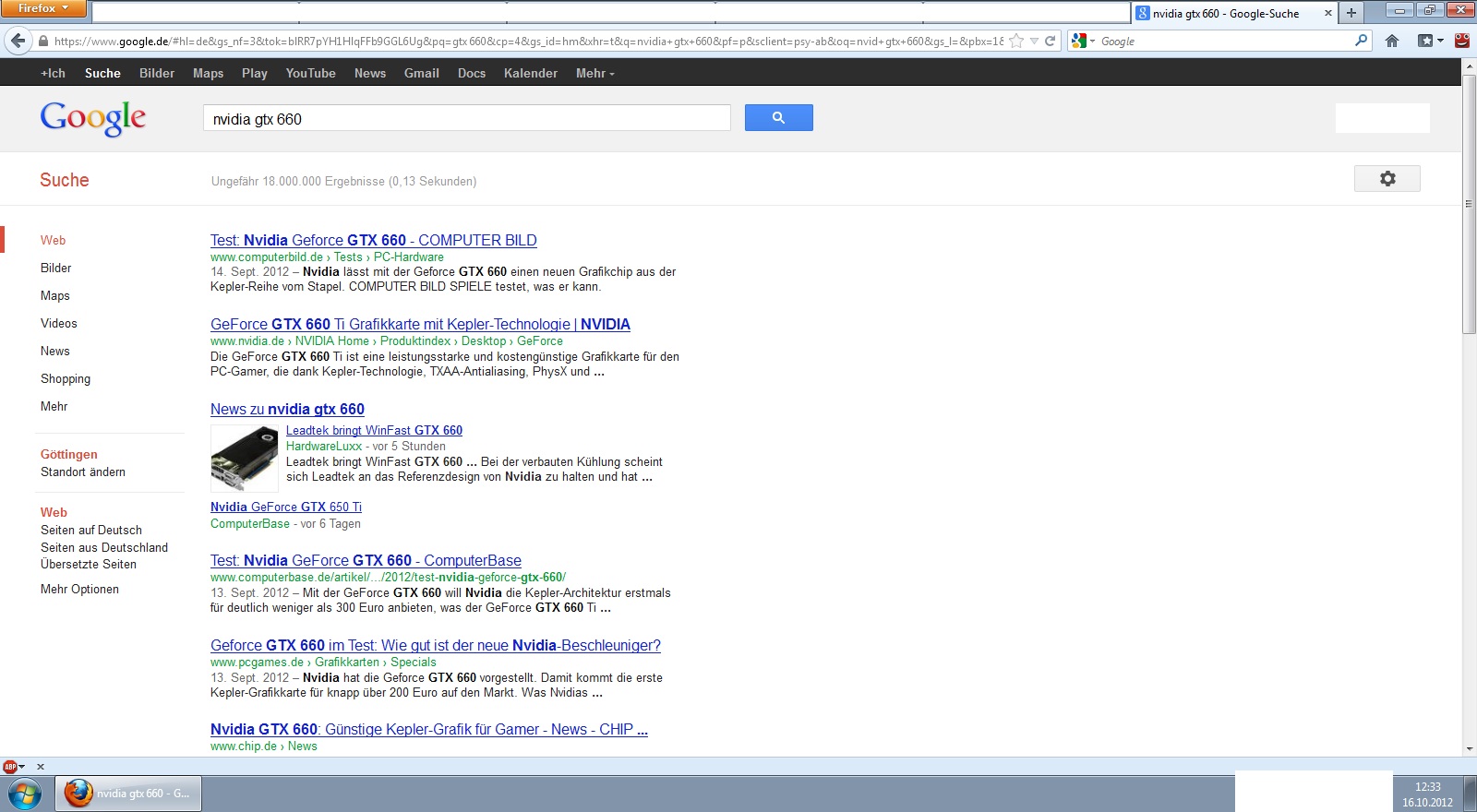Open +Ich in the Google bar
The image size is (1477, 812).
53,73
